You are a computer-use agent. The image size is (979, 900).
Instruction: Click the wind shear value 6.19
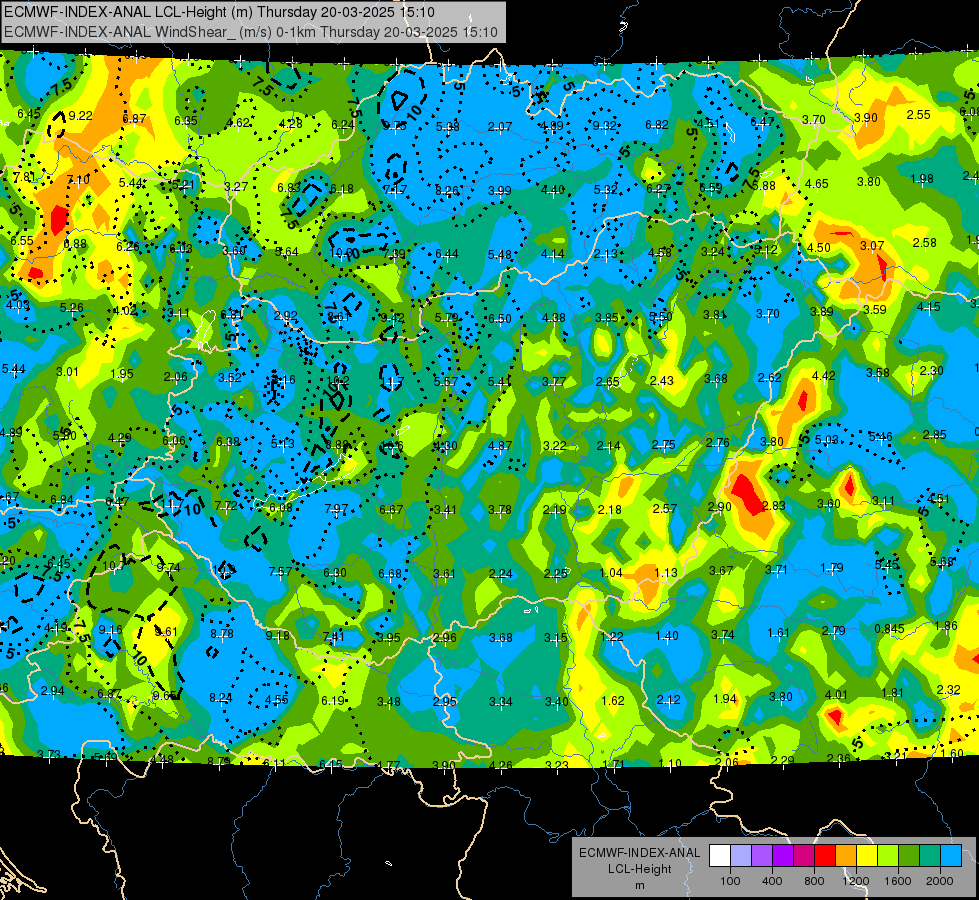(333, 701)
